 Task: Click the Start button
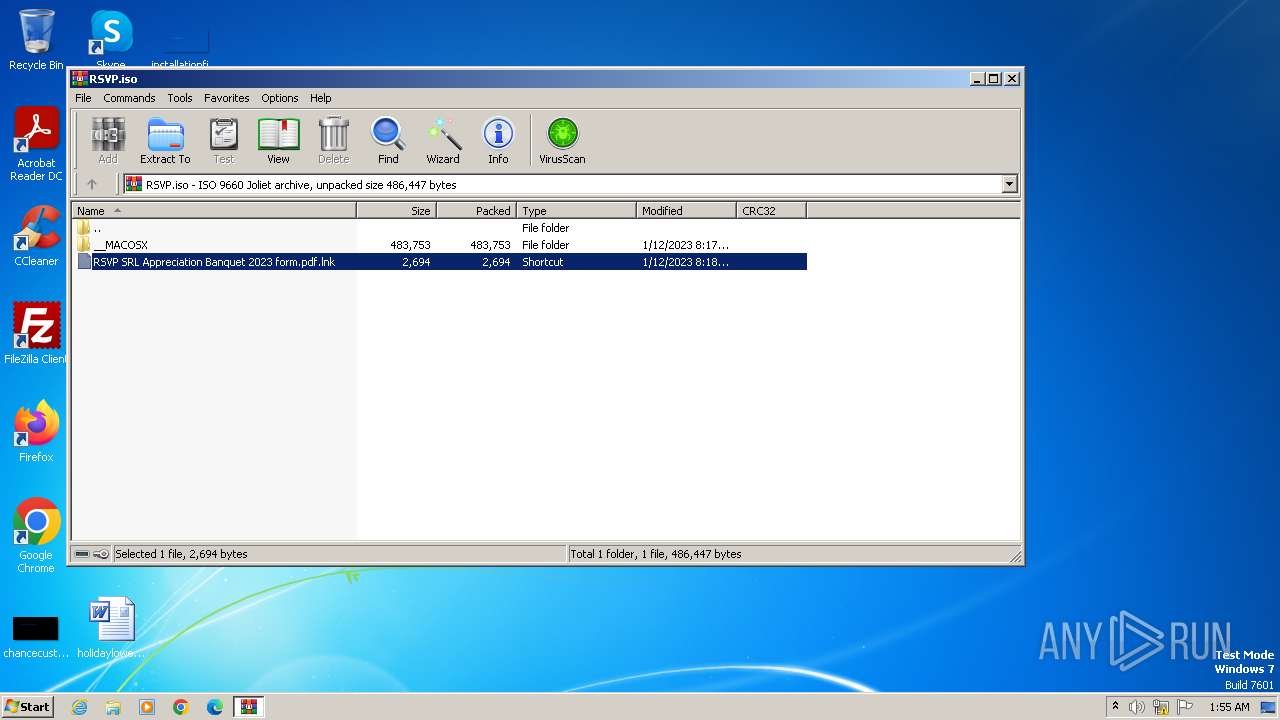coord(28,706)
